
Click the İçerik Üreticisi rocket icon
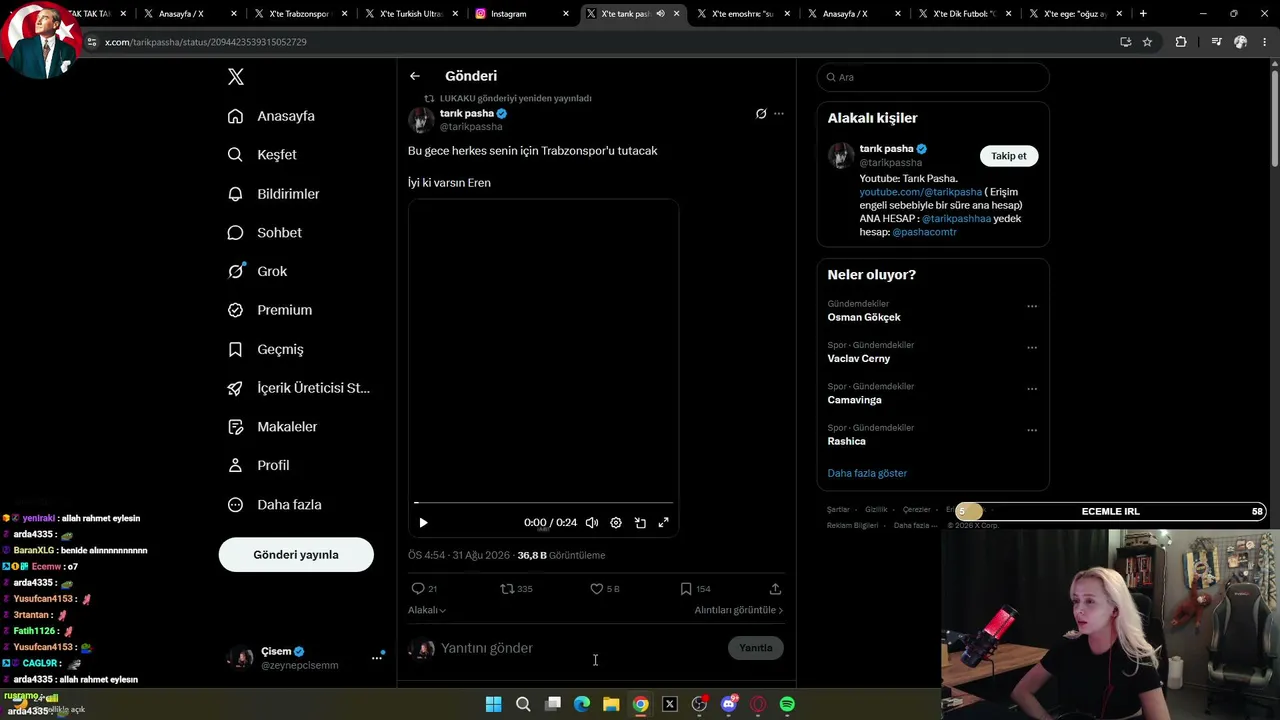click(x=235, y=388)
